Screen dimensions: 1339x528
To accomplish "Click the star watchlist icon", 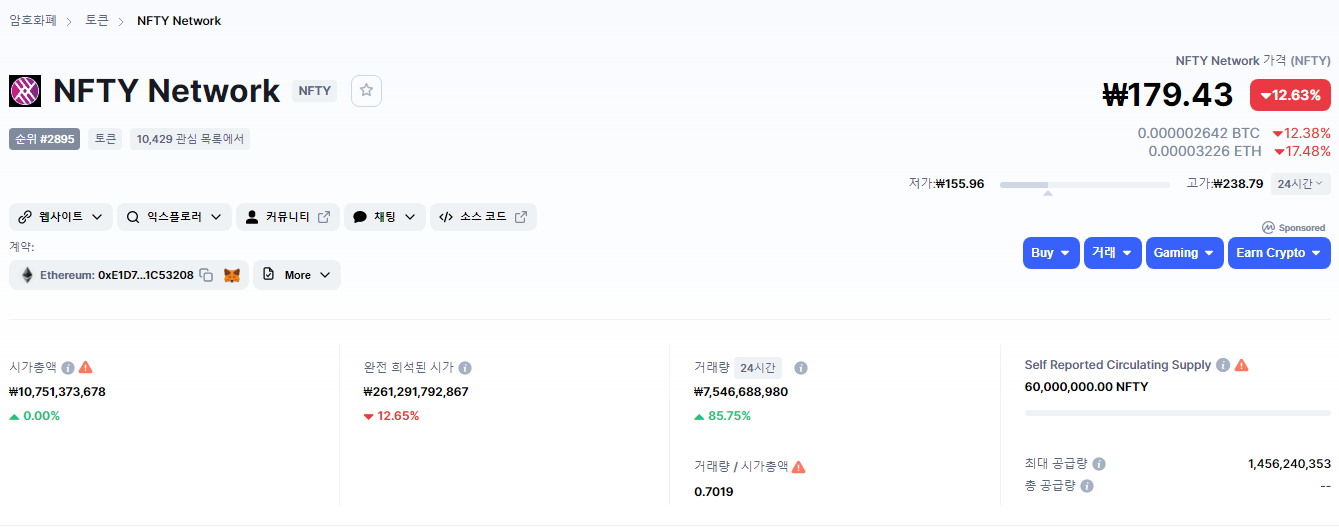I will [366, 91].
